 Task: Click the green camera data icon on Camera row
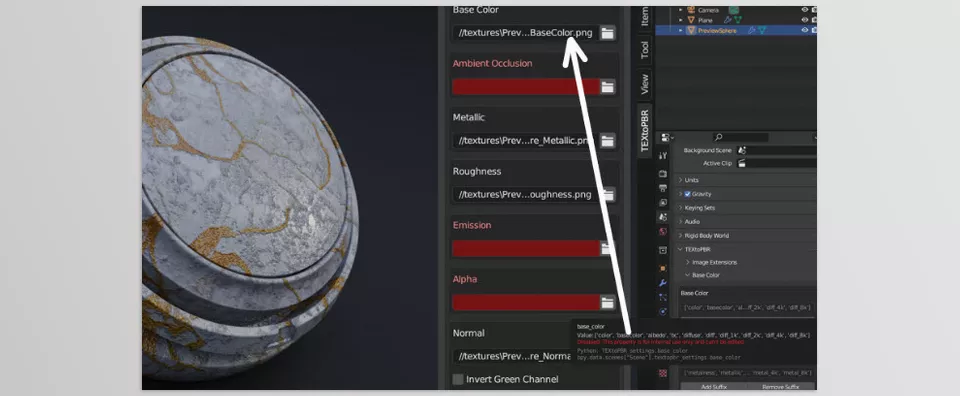[x=733, y=10]
